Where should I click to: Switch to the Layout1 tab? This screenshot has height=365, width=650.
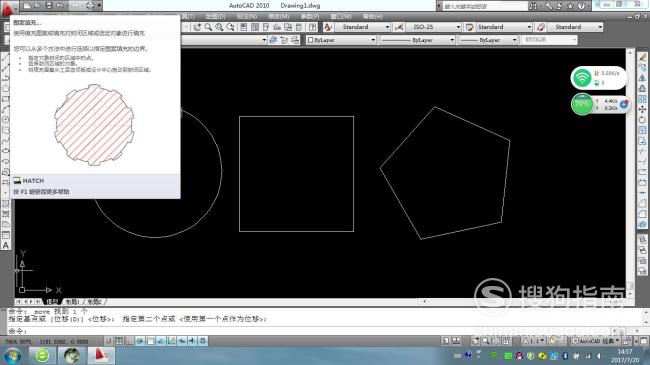click(73, 302)
